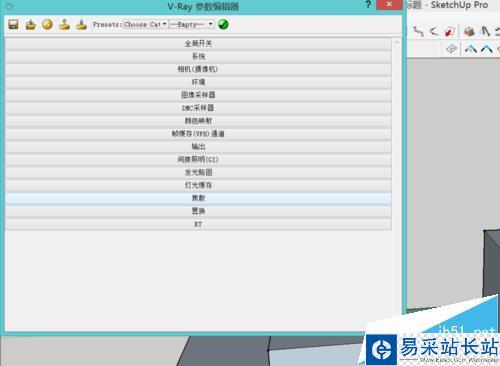The width and height of the screenshot is (500, 366).
Task: Open the 置换 rollout
Action: pyautogui.click(x=198, y=211)
